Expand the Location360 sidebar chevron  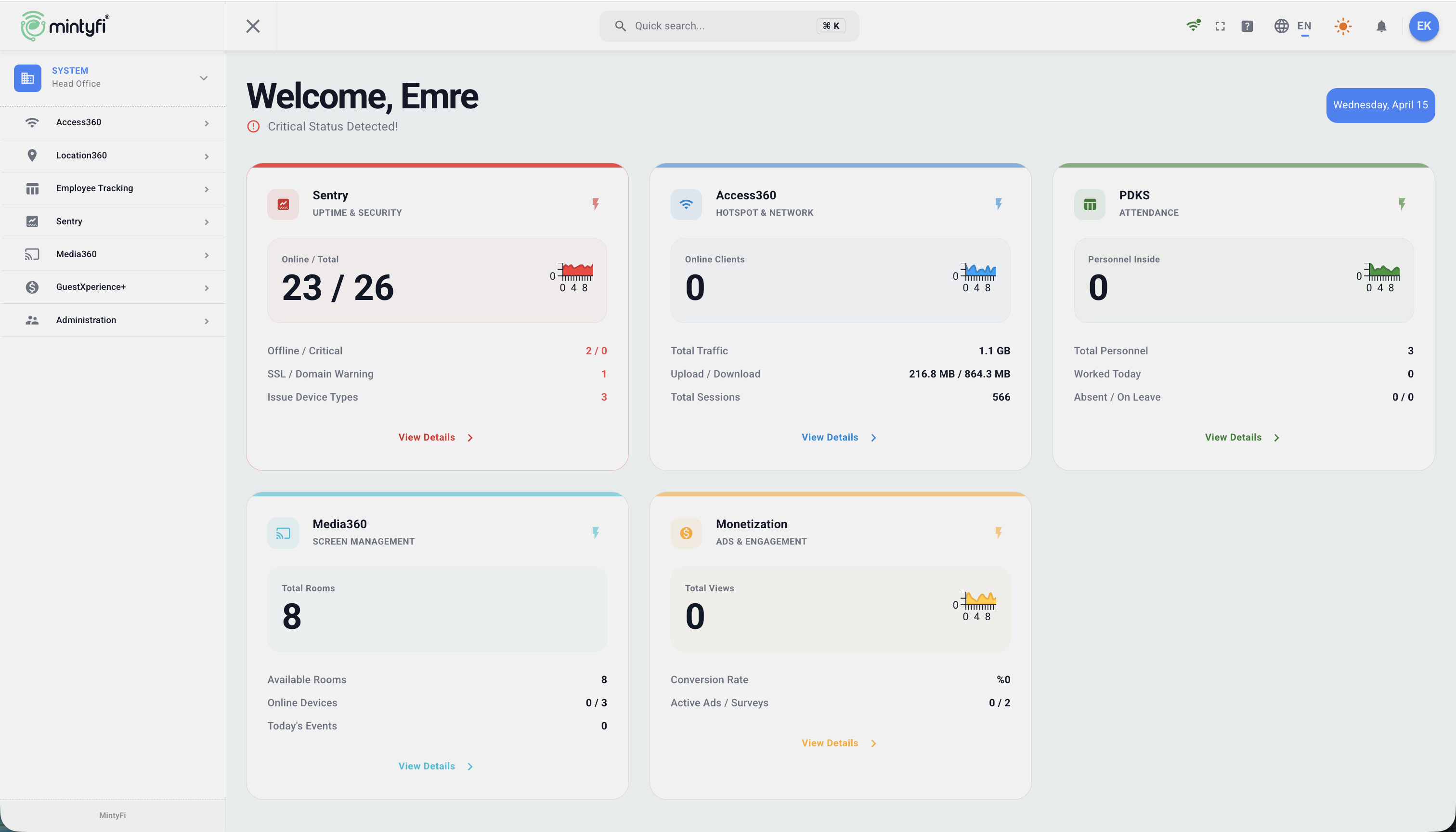(x=206, y=156)
